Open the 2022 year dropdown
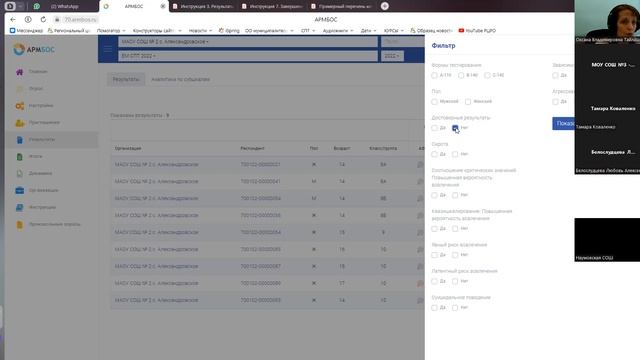This screenshot has width=640, height=360. point(392,56)
